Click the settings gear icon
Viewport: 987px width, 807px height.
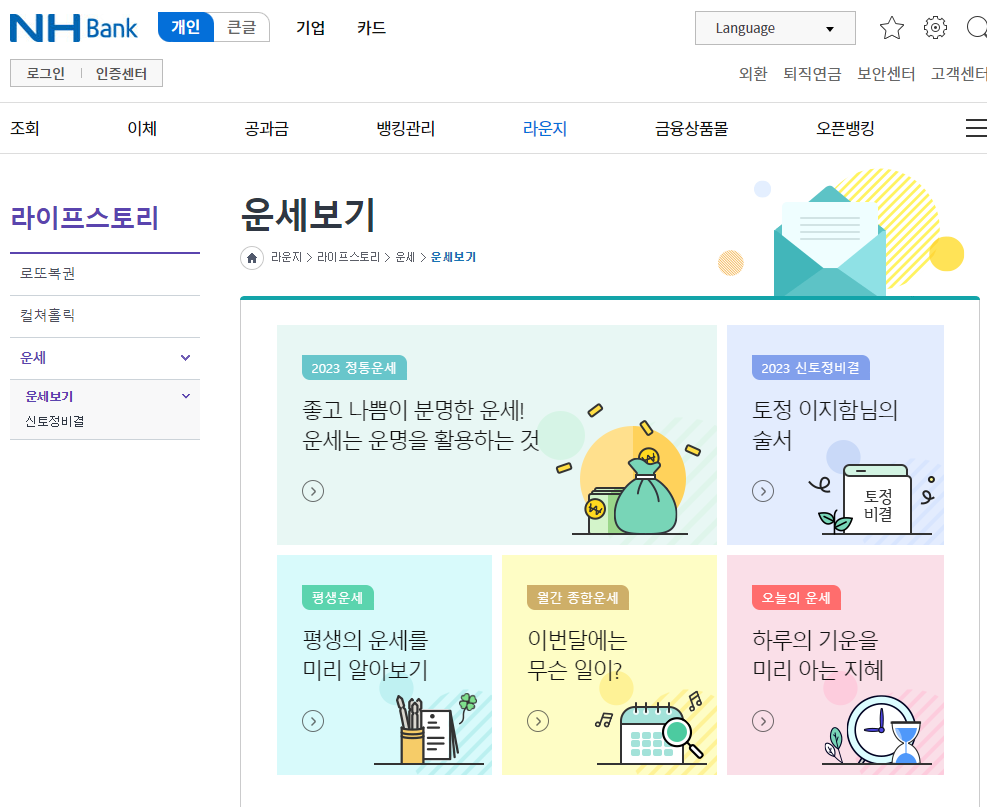point(935,27)
